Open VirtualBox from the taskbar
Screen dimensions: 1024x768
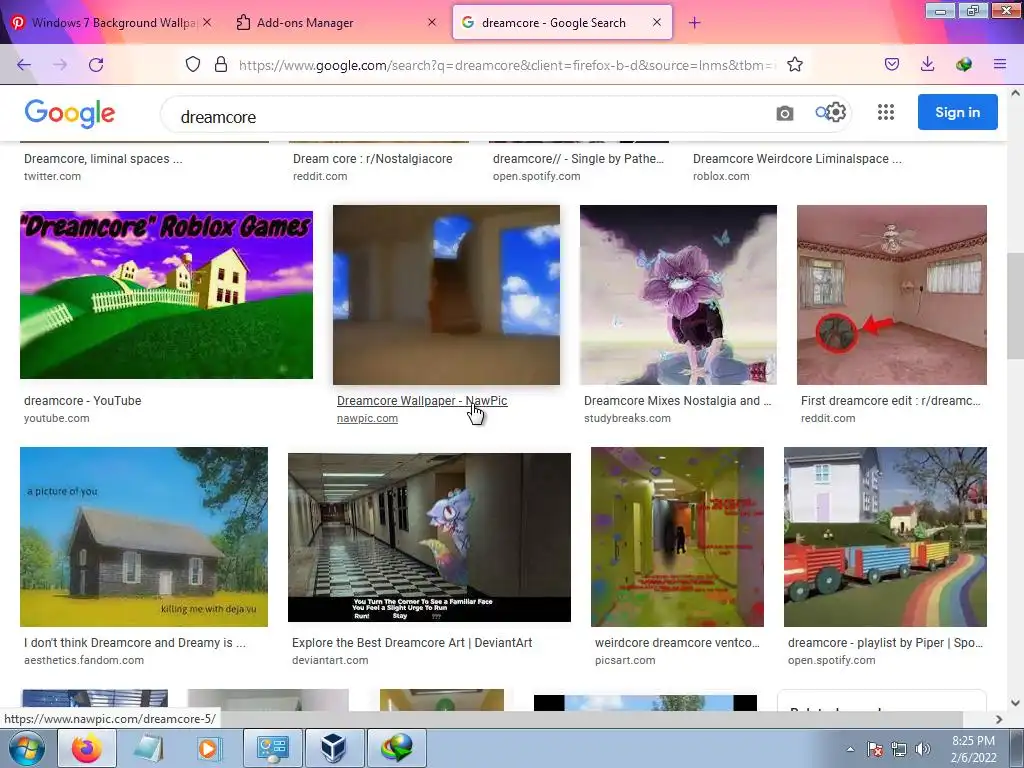click(334, 748)
